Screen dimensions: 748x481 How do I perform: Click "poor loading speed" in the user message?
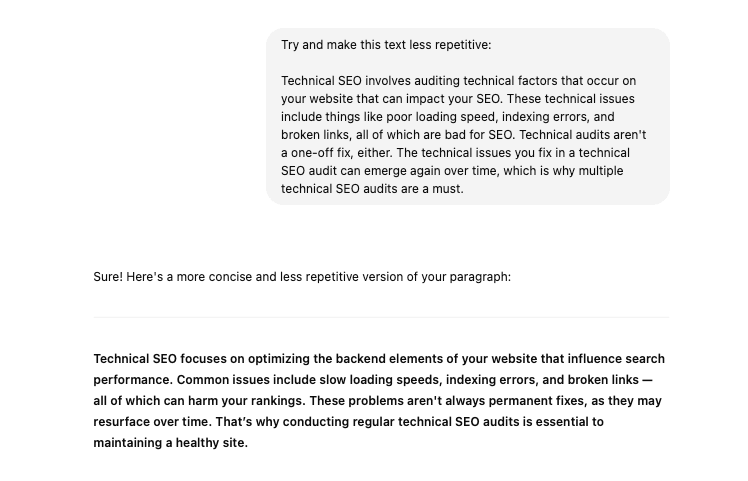pyautogui.click(x=439, y=117)
